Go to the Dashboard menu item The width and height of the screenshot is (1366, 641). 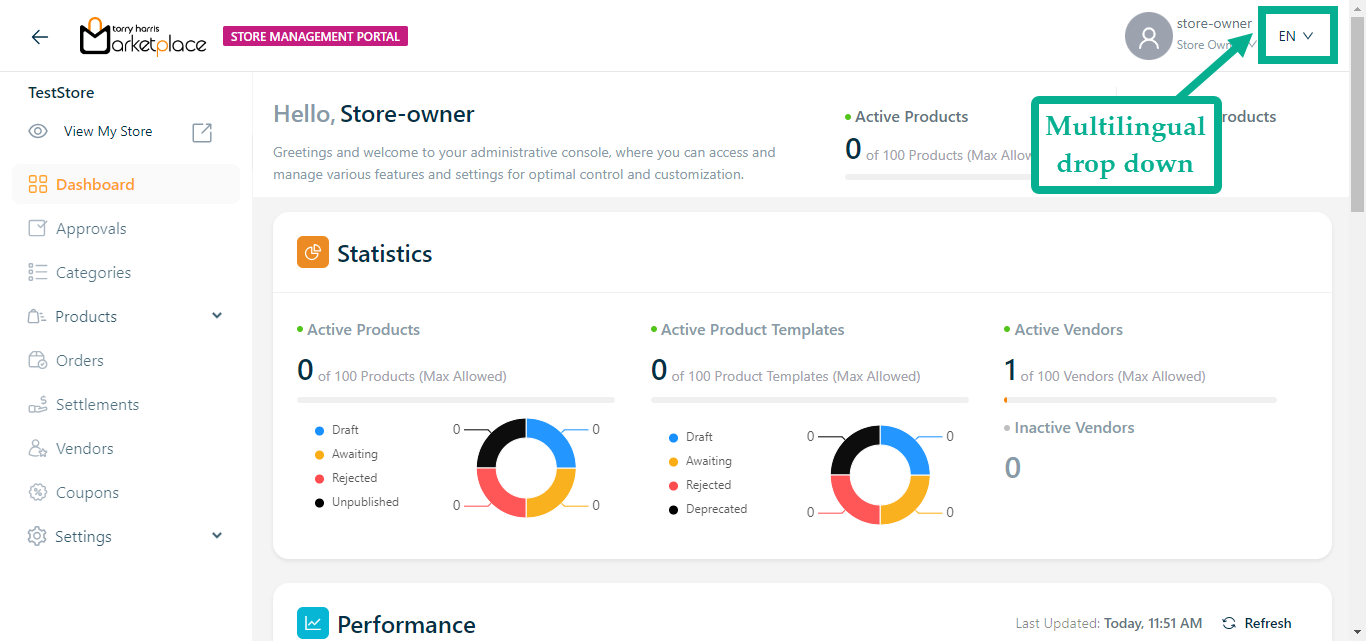95,185
